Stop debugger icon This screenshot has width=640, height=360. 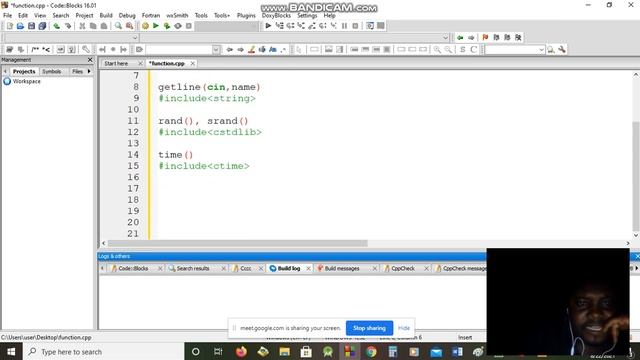tap(356, 26)
